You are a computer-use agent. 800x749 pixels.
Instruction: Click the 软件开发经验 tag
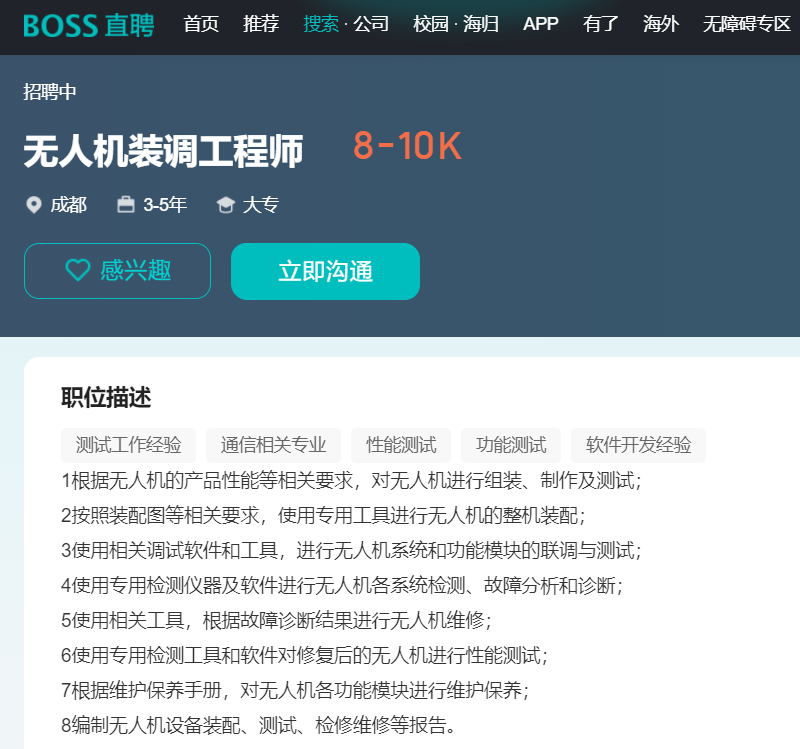click(x=639, y=445)
